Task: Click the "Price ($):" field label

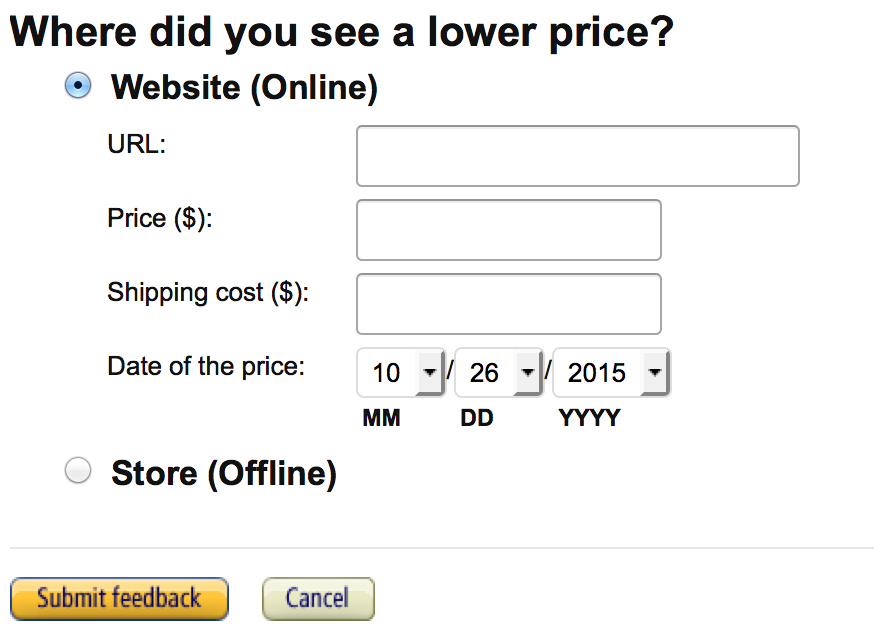Action: [160, 218]
